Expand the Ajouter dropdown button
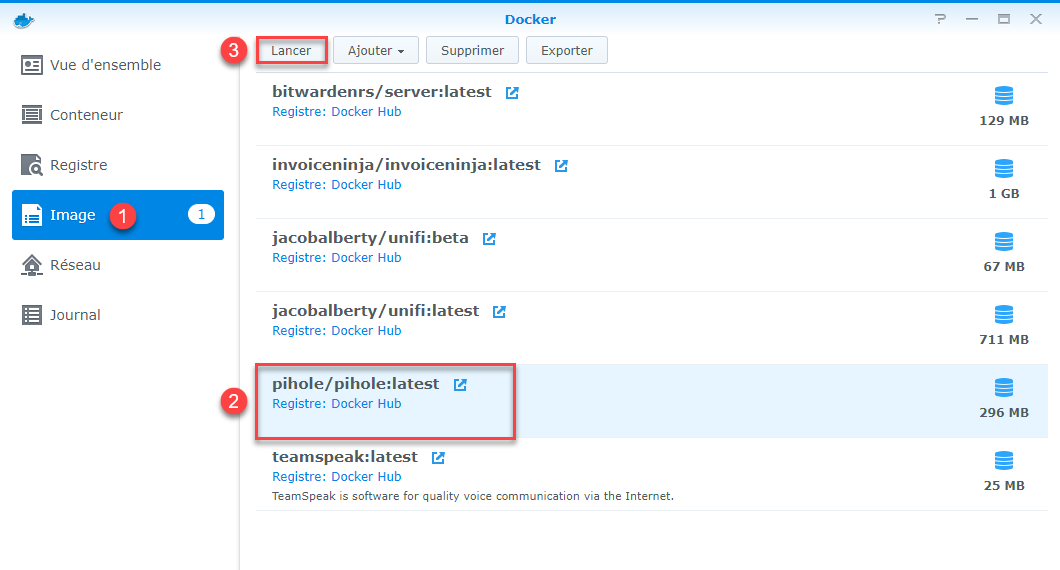This screenshot has width=1060, height=570. tap(376, 51)
